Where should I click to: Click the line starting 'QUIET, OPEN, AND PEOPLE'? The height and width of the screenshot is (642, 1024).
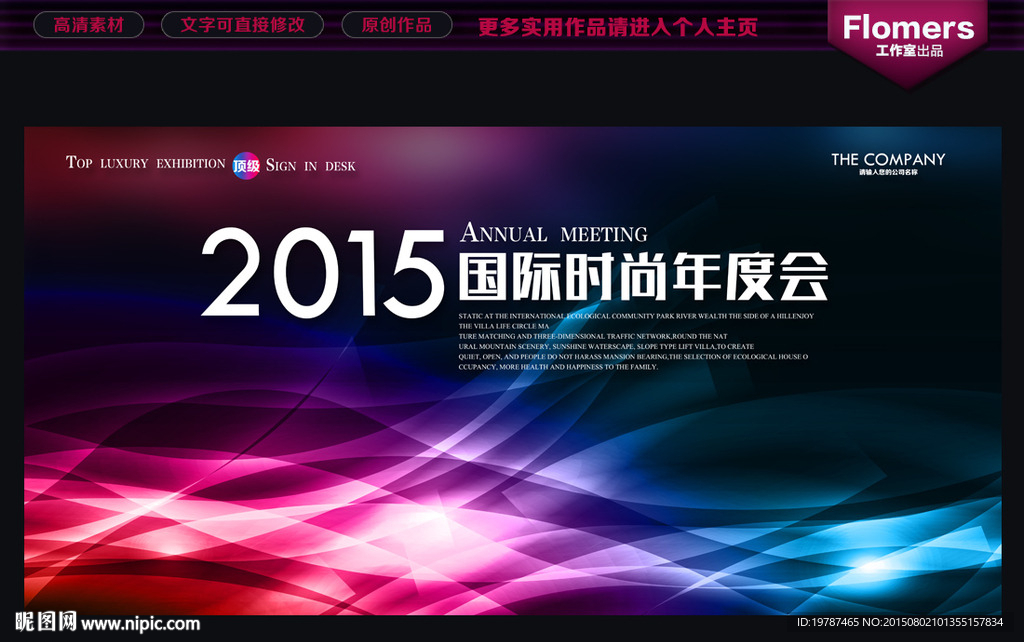[633, 357]
